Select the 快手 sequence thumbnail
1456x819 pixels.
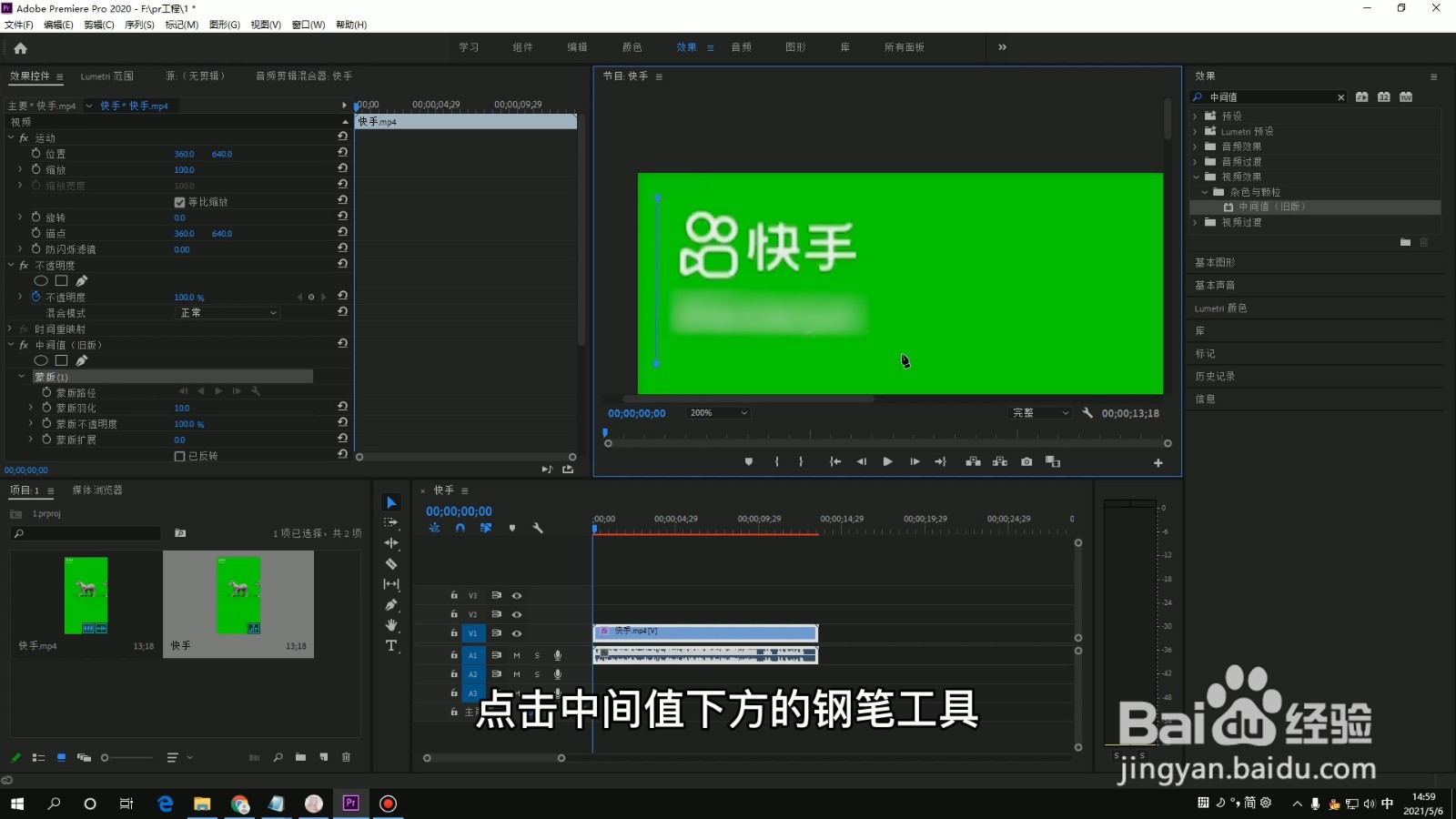pyautogui.click(x=238, y=596)
